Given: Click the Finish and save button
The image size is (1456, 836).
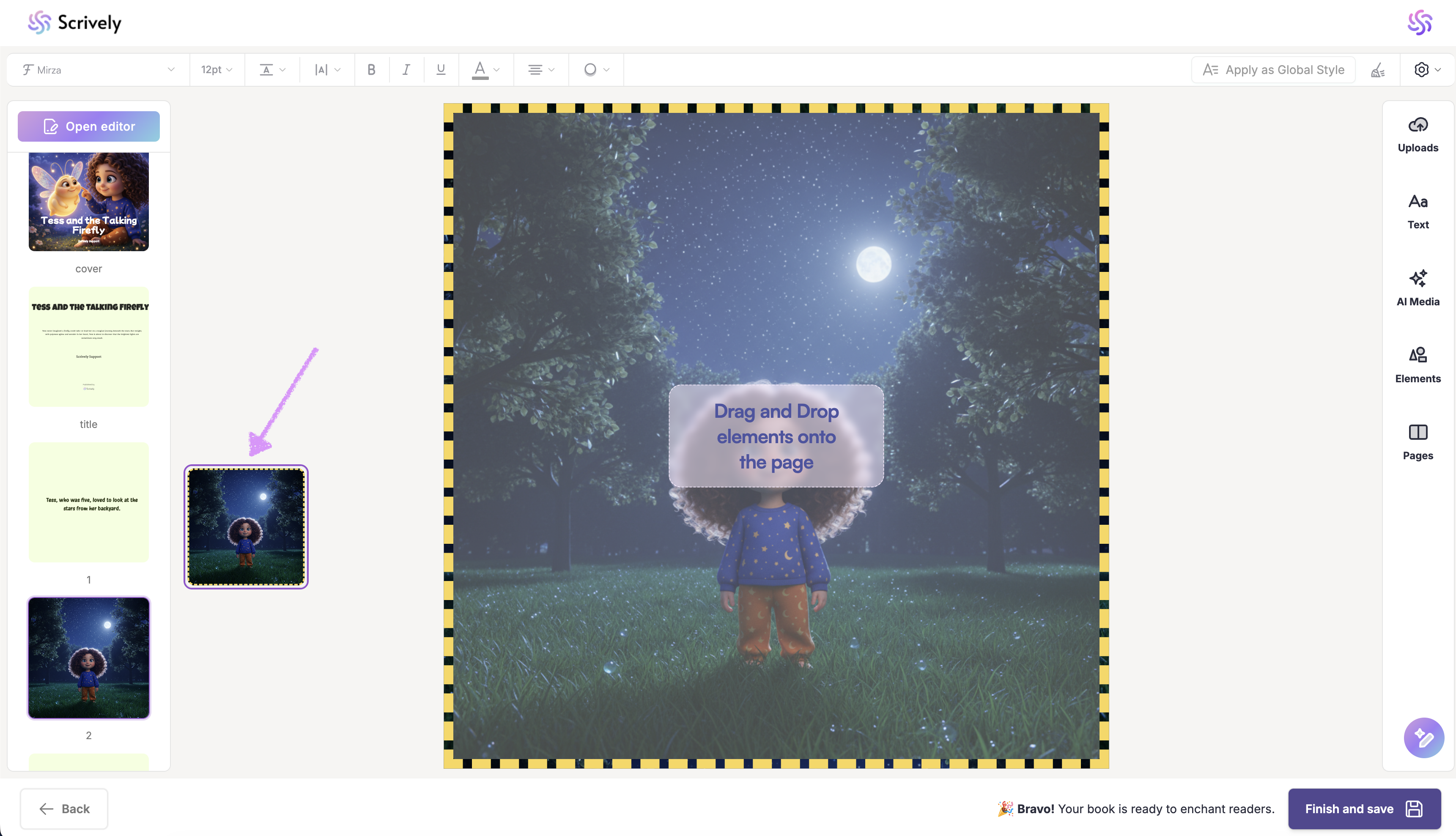Looking at the screenshot, I should [x=1364, y=809].
